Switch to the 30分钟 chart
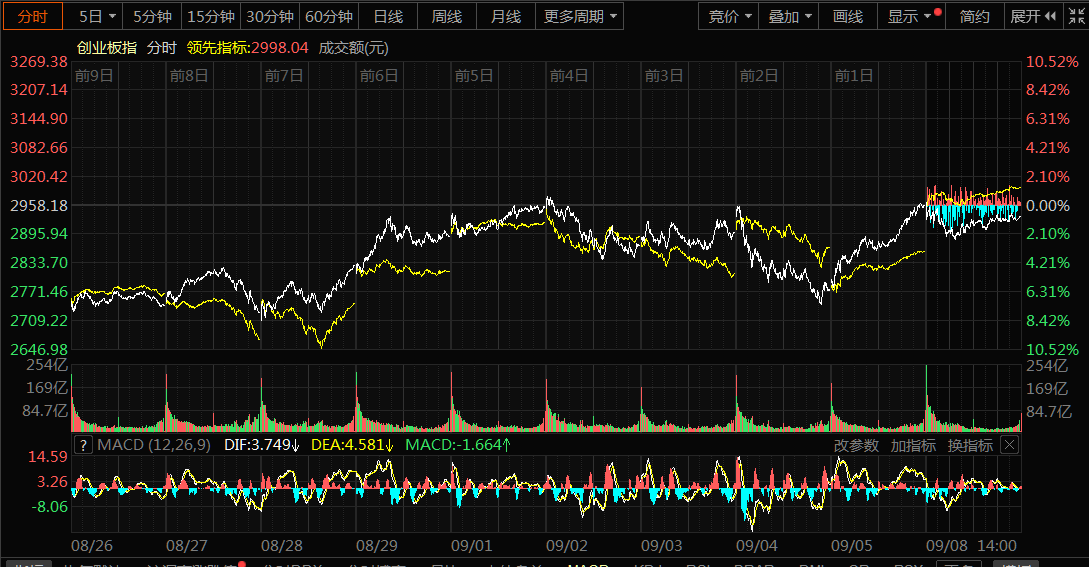The width and height of the screenshot is (1089, 567). [x=270, y=16]
